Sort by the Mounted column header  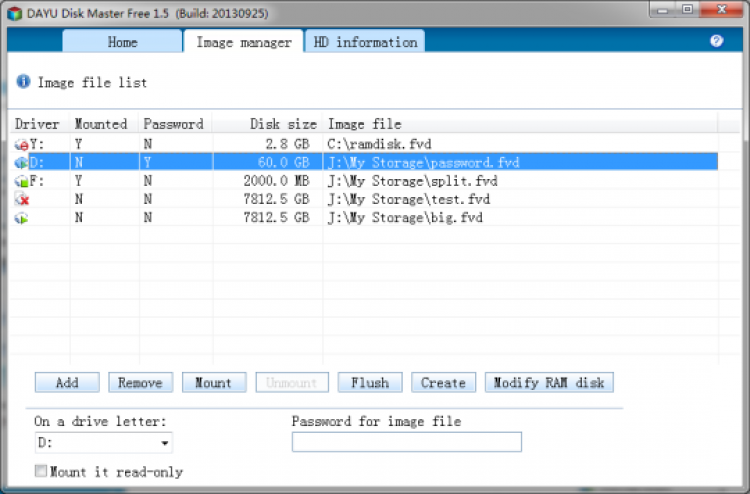point(104,124)
